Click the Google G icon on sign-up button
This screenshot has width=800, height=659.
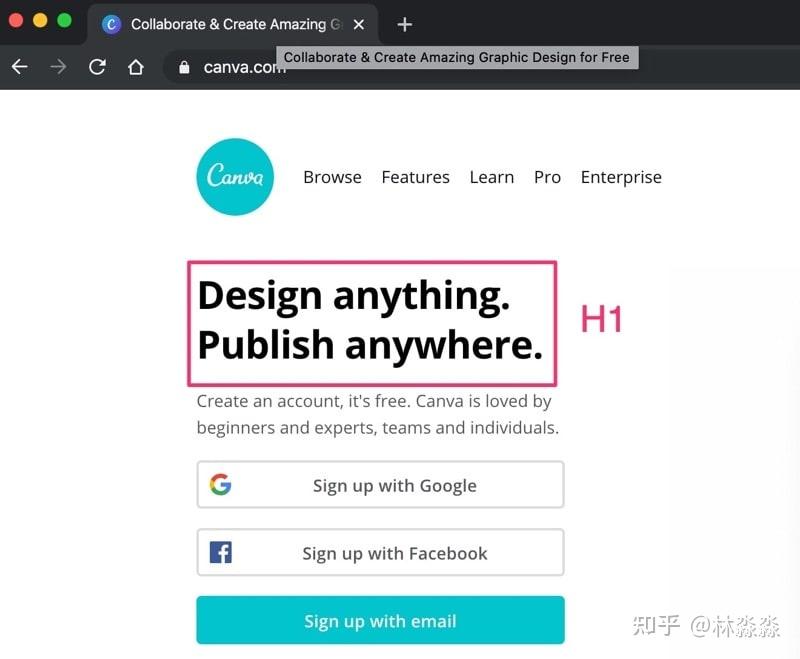[x=222, y=484]
